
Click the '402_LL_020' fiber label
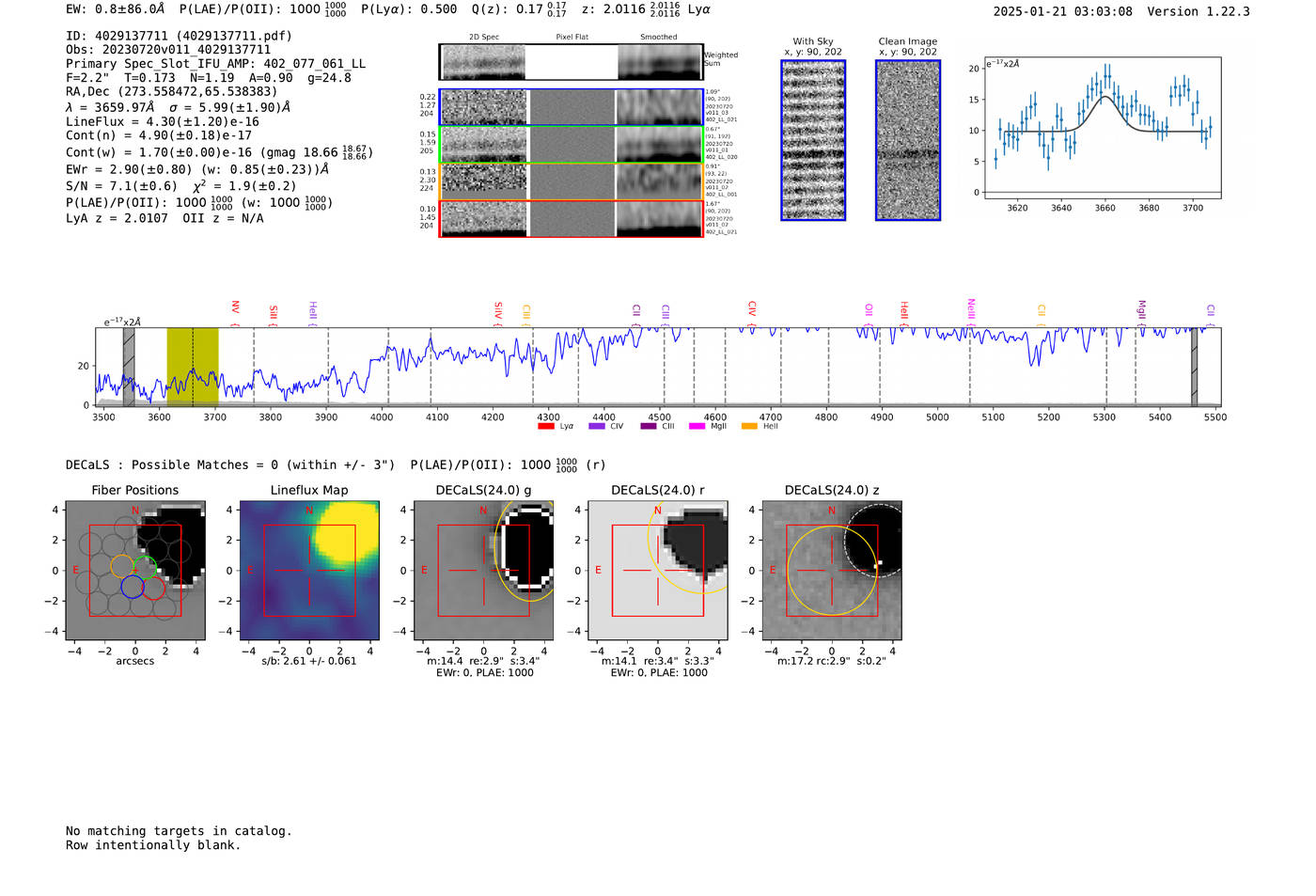tap(721, 157)
